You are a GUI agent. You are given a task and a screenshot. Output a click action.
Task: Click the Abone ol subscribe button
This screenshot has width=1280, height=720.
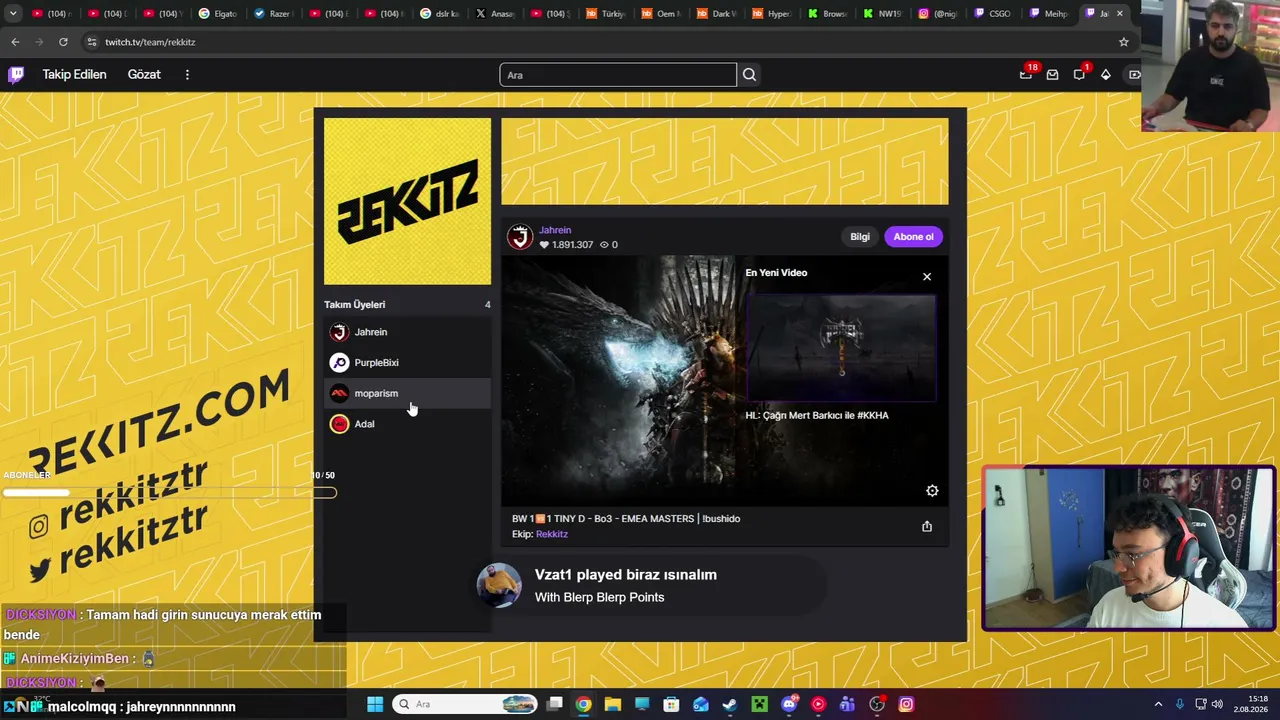pos(913,237)
